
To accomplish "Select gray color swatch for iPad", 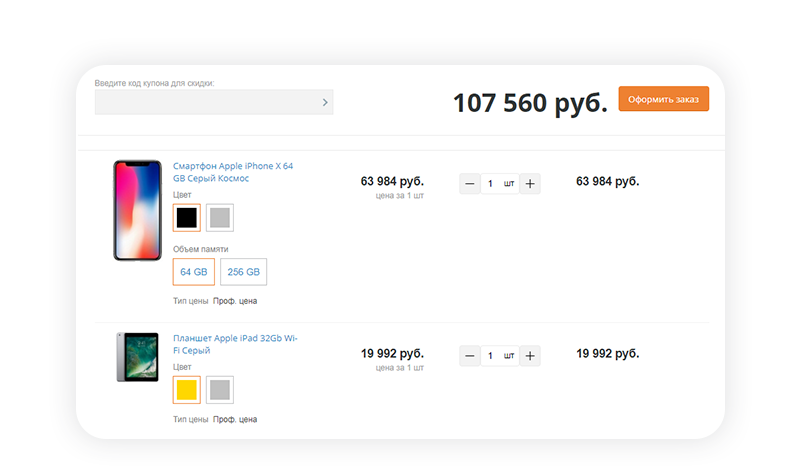I will click(x=220, y=390).
